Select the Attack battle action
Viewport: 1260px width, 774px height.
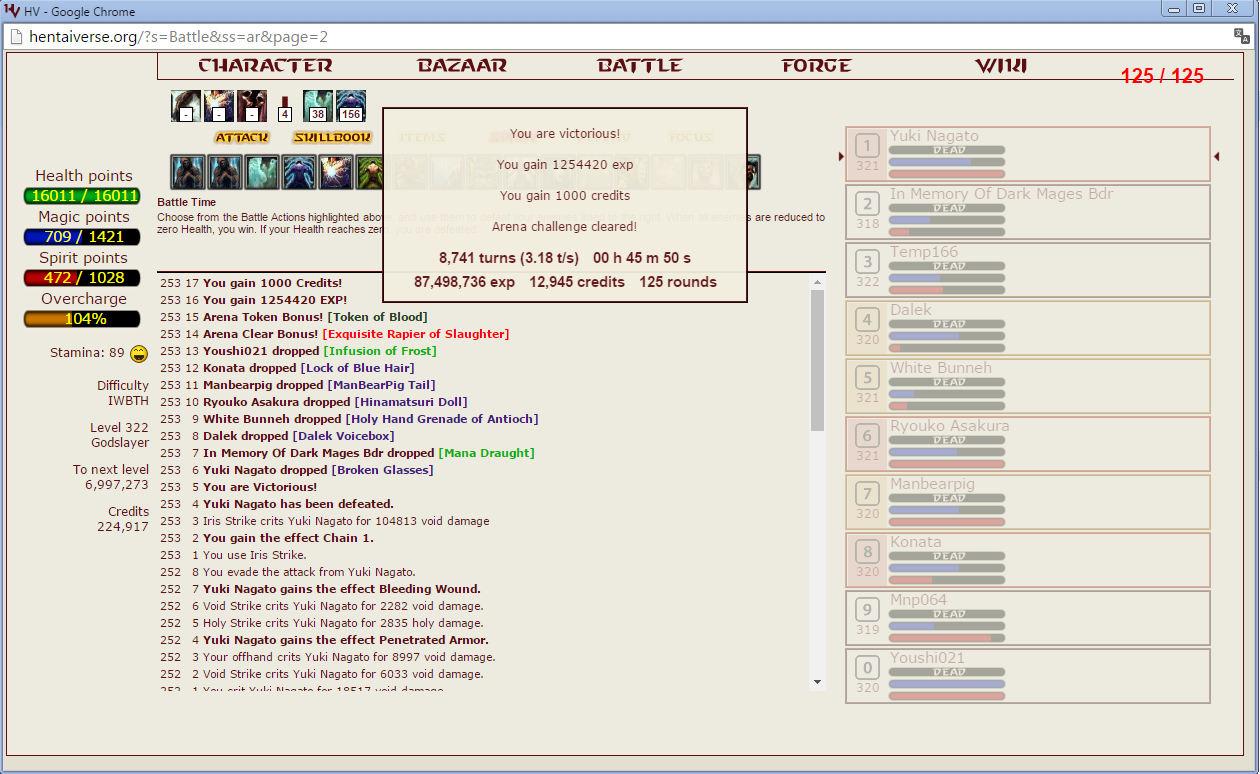(x=241, y=137)
